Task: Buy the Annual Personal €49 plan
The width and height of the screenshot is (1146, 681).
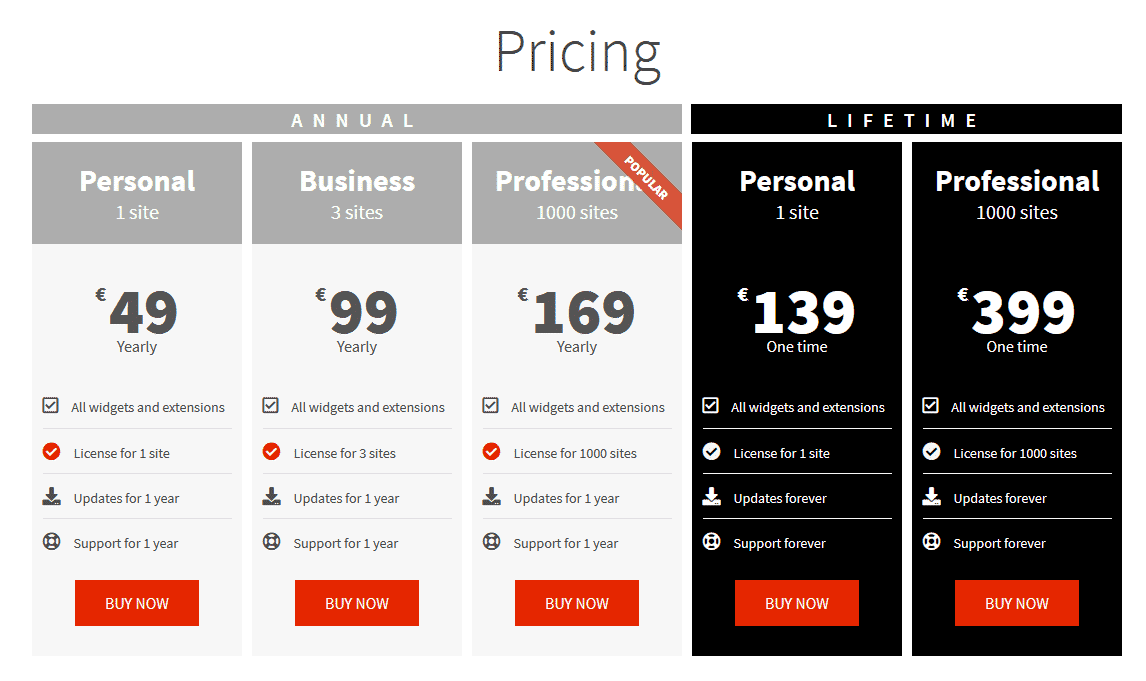Action: click(x=137, y=603)
